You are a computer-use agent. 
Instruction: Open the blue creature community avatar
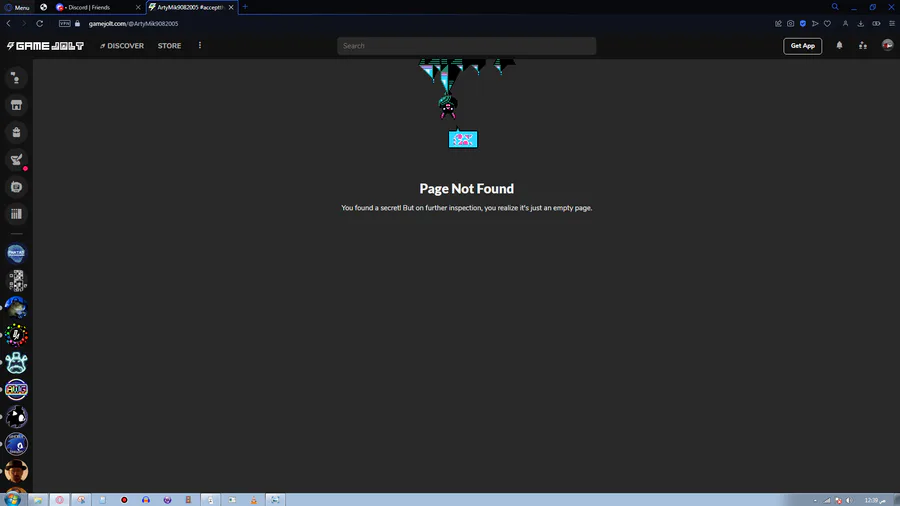click(x=16, y=308)
